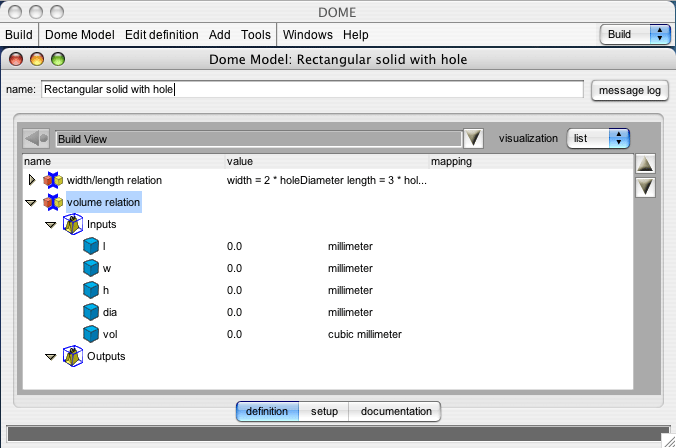Select the volume relation row
The width and height of the screenshot is (676, 448).
point(103,202)
